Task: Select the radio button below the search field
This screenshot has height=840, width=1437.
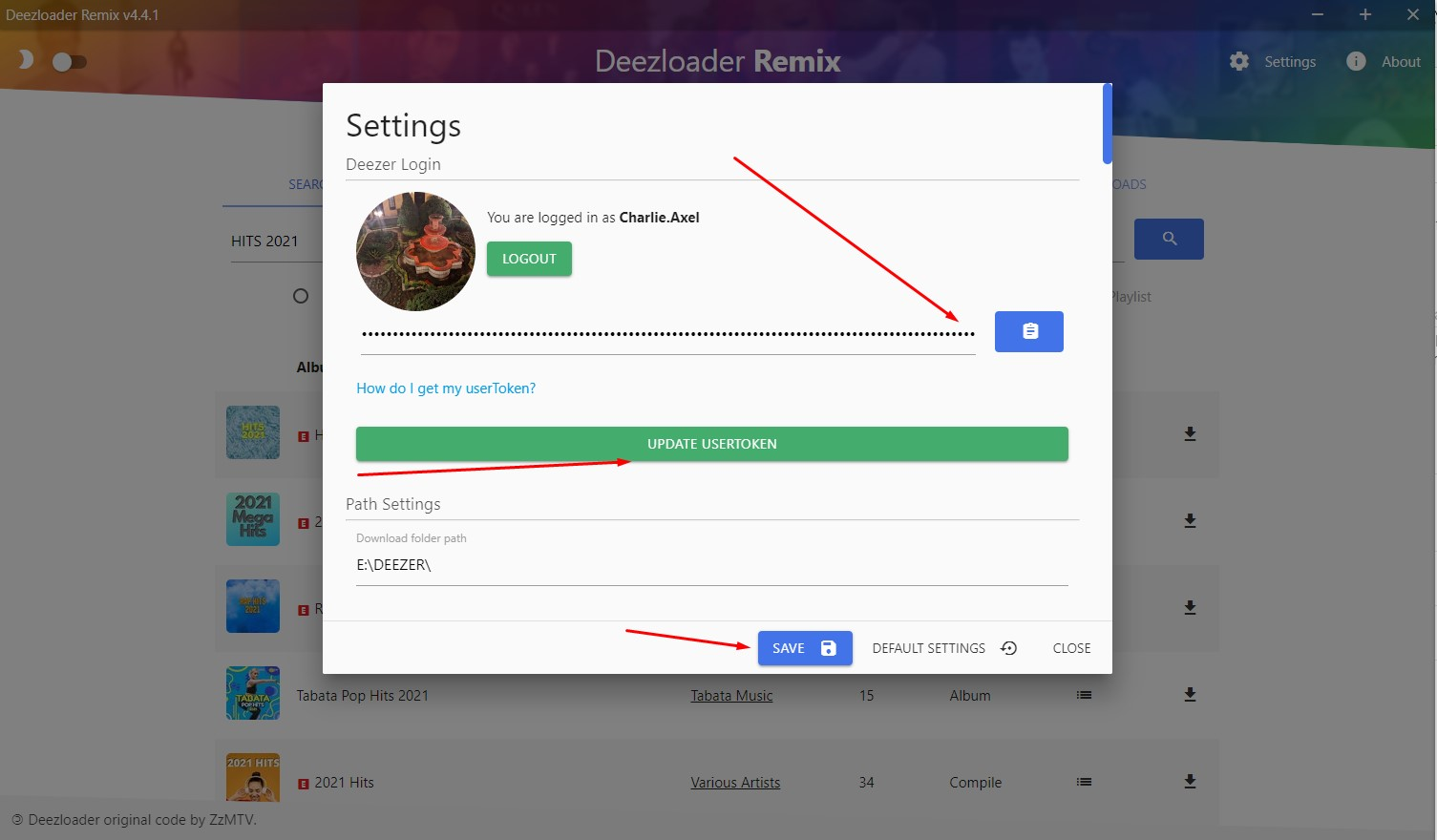Action: (x=301, y=296)
